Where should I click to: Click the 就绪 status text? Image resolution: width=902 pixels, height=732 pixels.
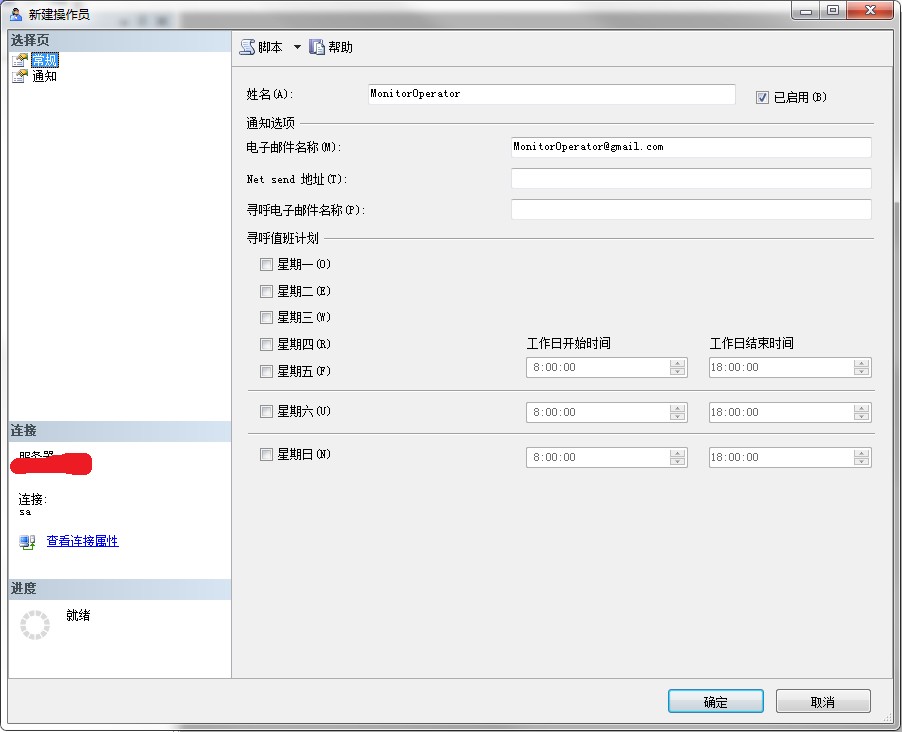pyautogui.click(x=78, y=616)
